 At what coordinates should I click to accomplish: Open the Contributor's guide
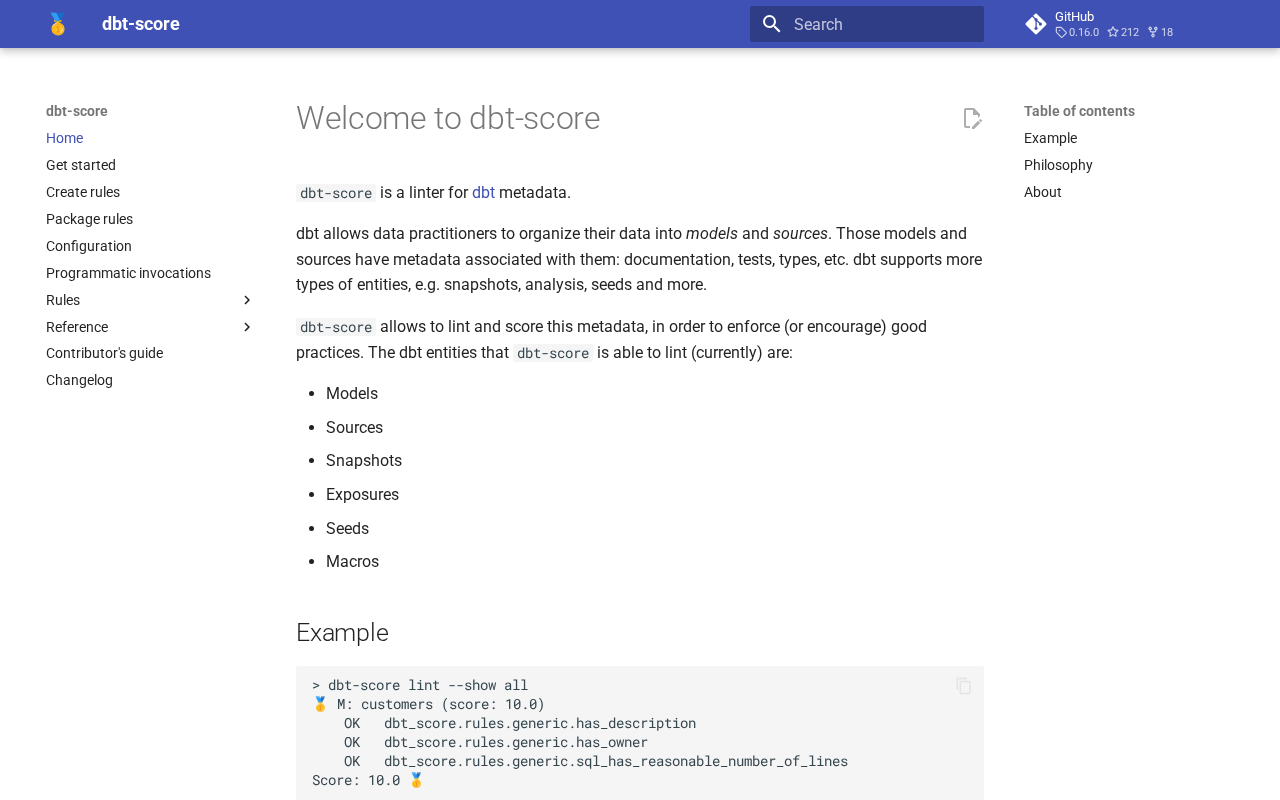(104, 353)
